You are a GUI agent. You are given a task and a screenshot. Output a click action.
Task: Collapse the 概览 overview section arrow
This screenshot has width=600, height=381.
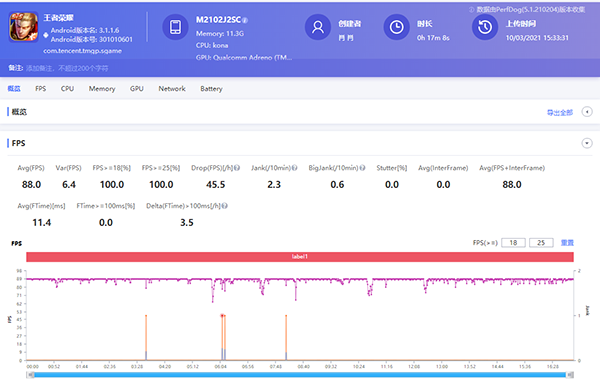587,112
